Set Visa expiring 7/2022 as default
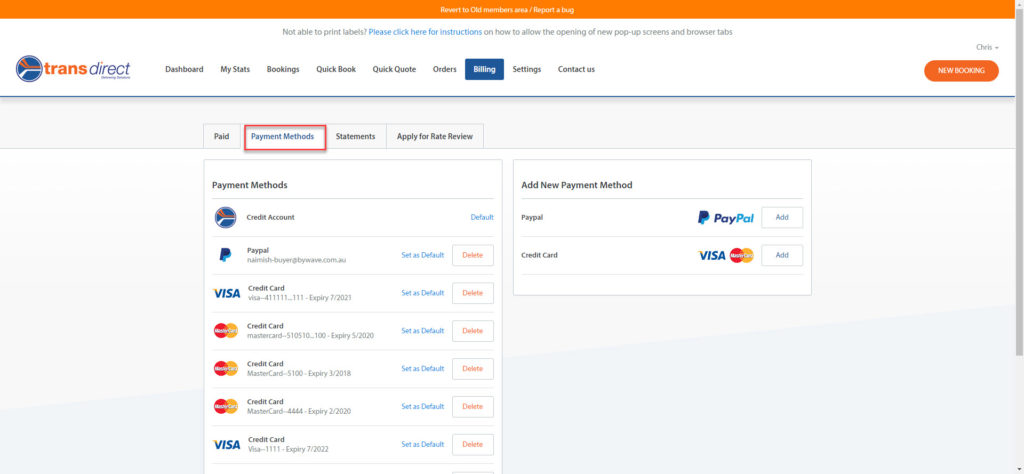 [423, 445]
